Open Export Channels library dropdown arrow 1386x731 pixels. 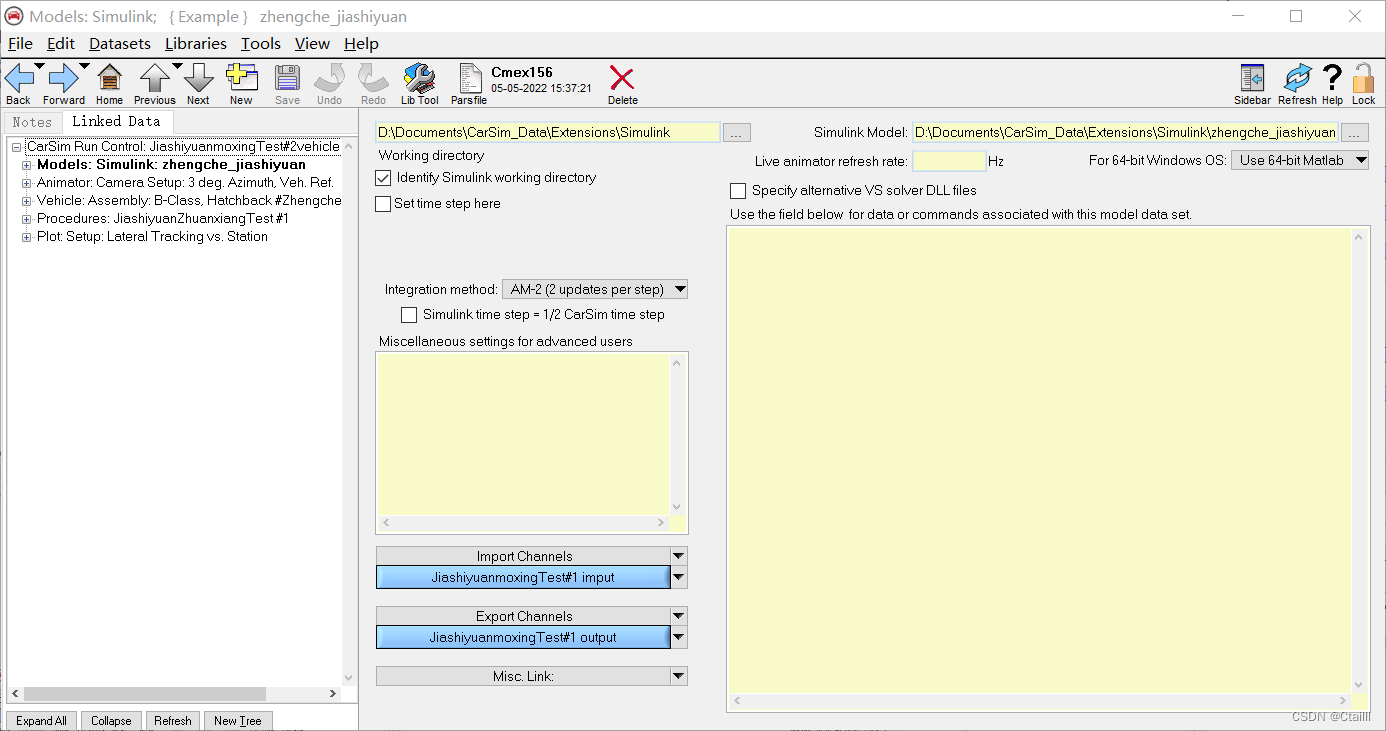click(679, 616)
